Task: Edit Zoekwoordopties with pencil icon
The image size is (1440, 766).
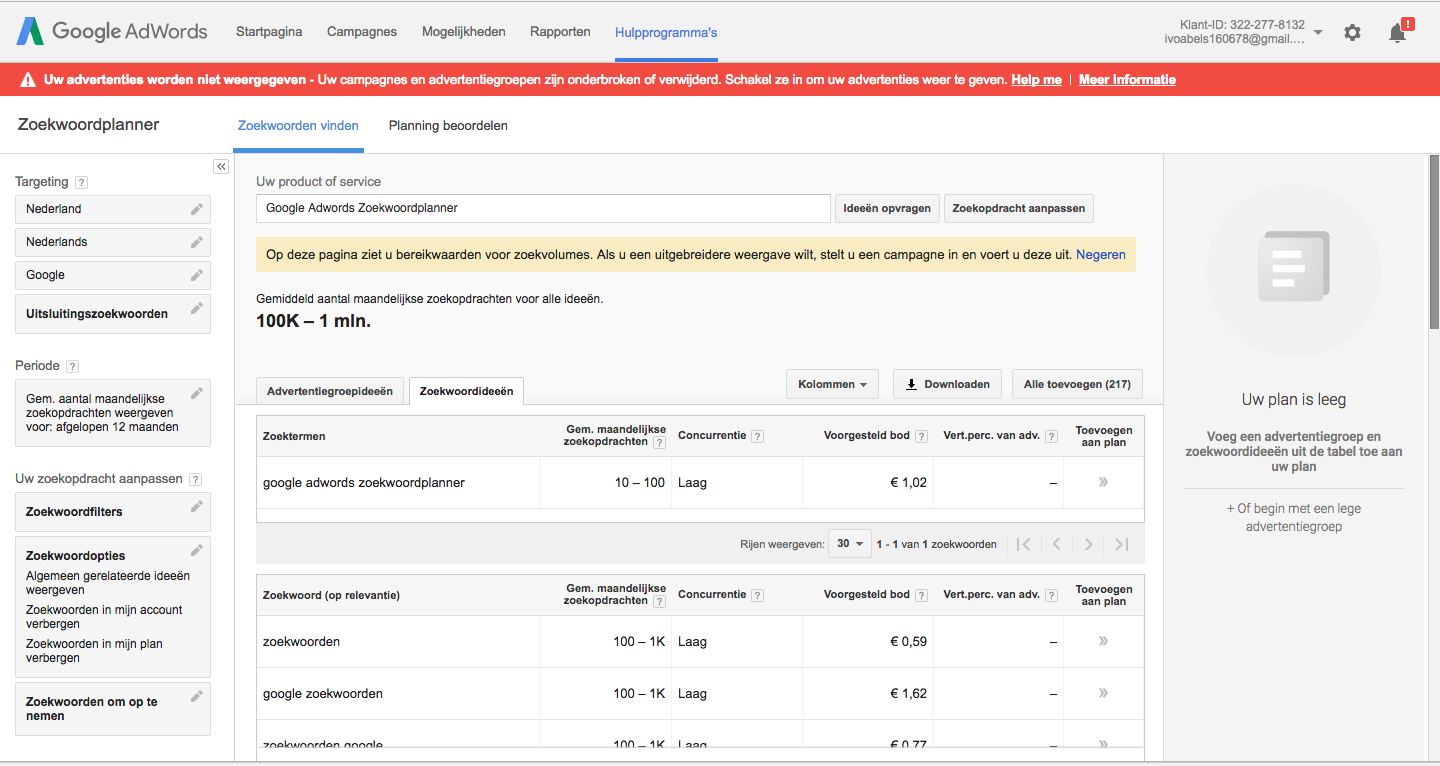Action: 196,549
